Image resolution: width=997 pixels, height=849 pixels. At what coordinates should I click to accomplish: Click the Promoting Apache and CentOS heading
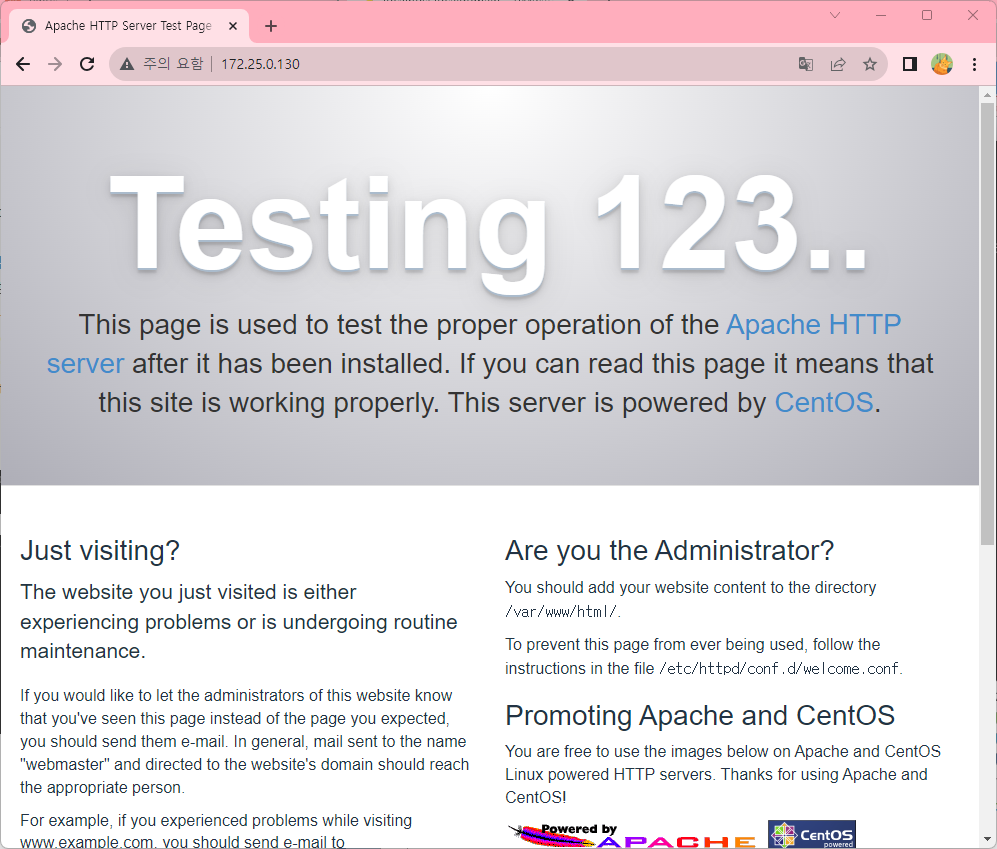(699, 715)
